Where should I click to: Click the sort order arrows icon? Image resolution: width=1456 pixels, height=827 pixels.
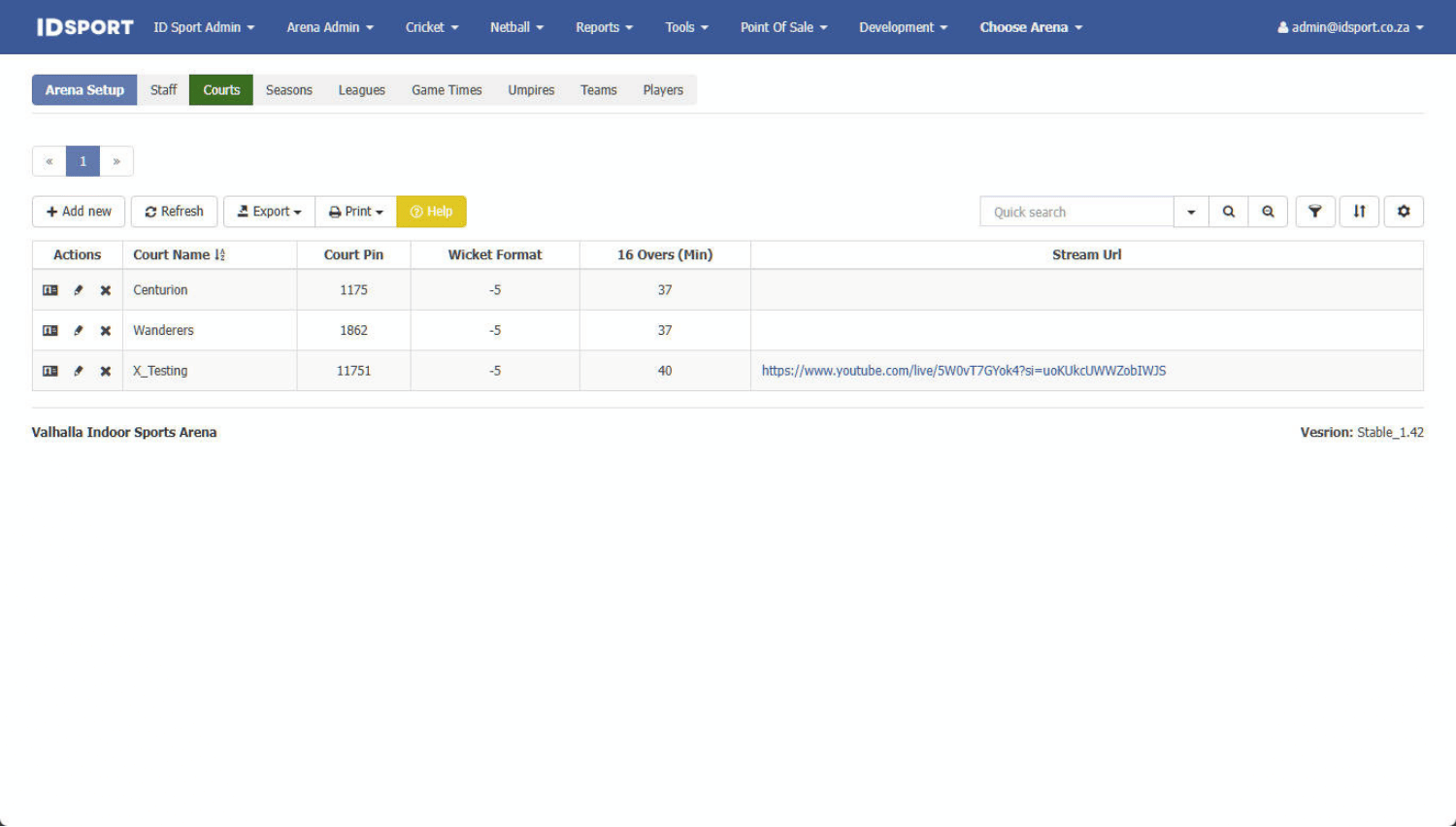click(1359, 212)
